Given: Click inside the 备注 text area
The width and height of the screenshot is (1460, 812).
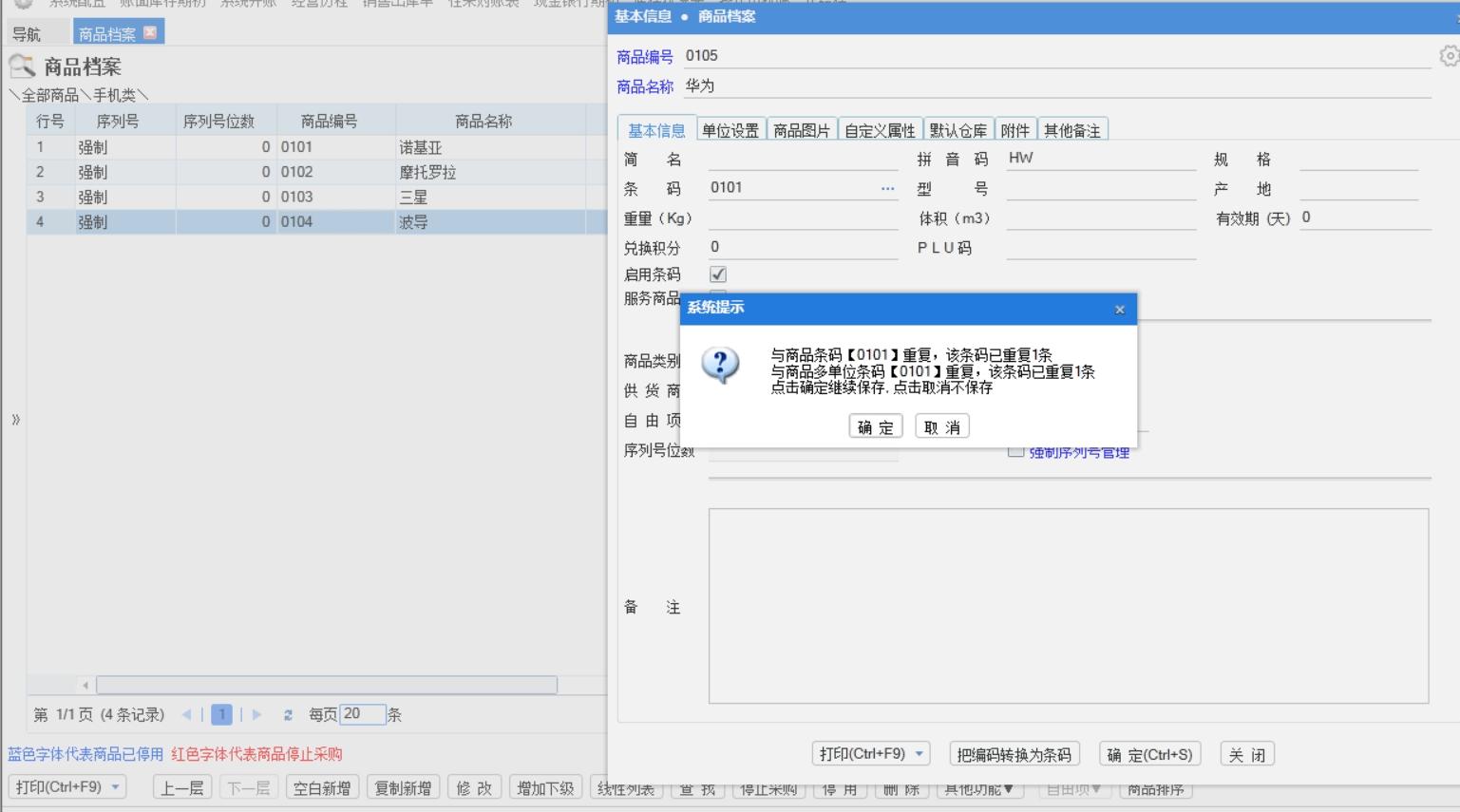Looking at the screenshot, I should click(x=1069, y=606).
